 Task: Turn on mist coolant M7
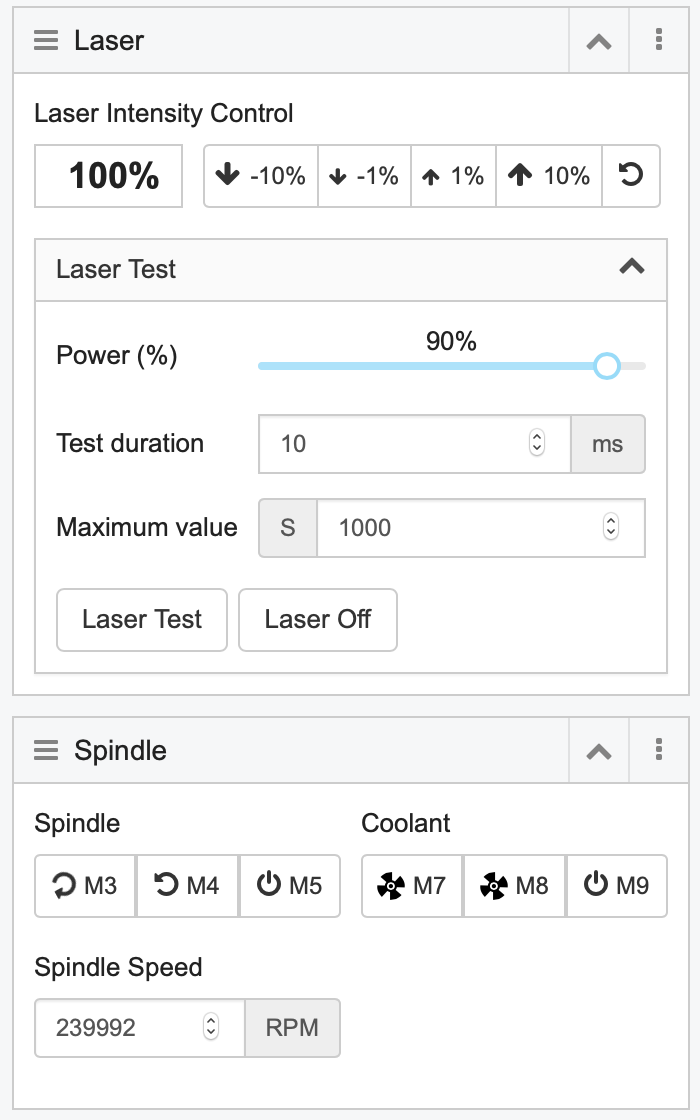(412, 886)
